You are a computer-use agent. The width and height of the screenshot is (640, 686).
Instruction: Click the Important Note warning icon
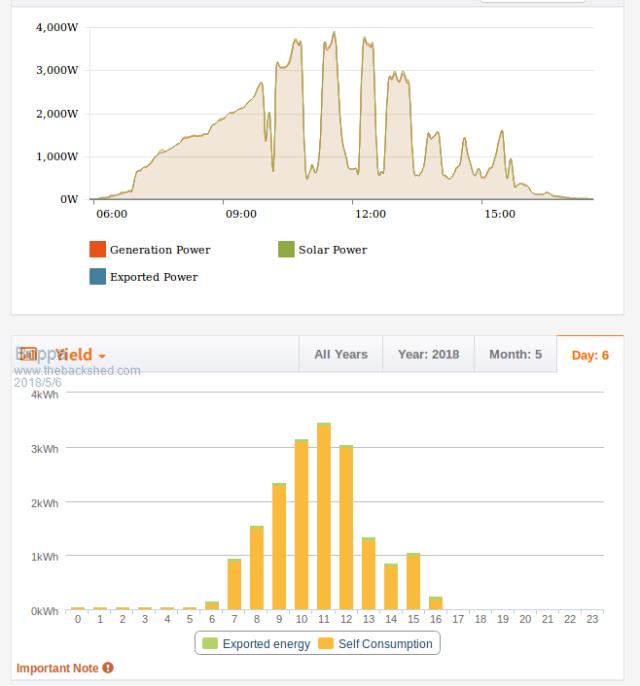coord(108,667)
